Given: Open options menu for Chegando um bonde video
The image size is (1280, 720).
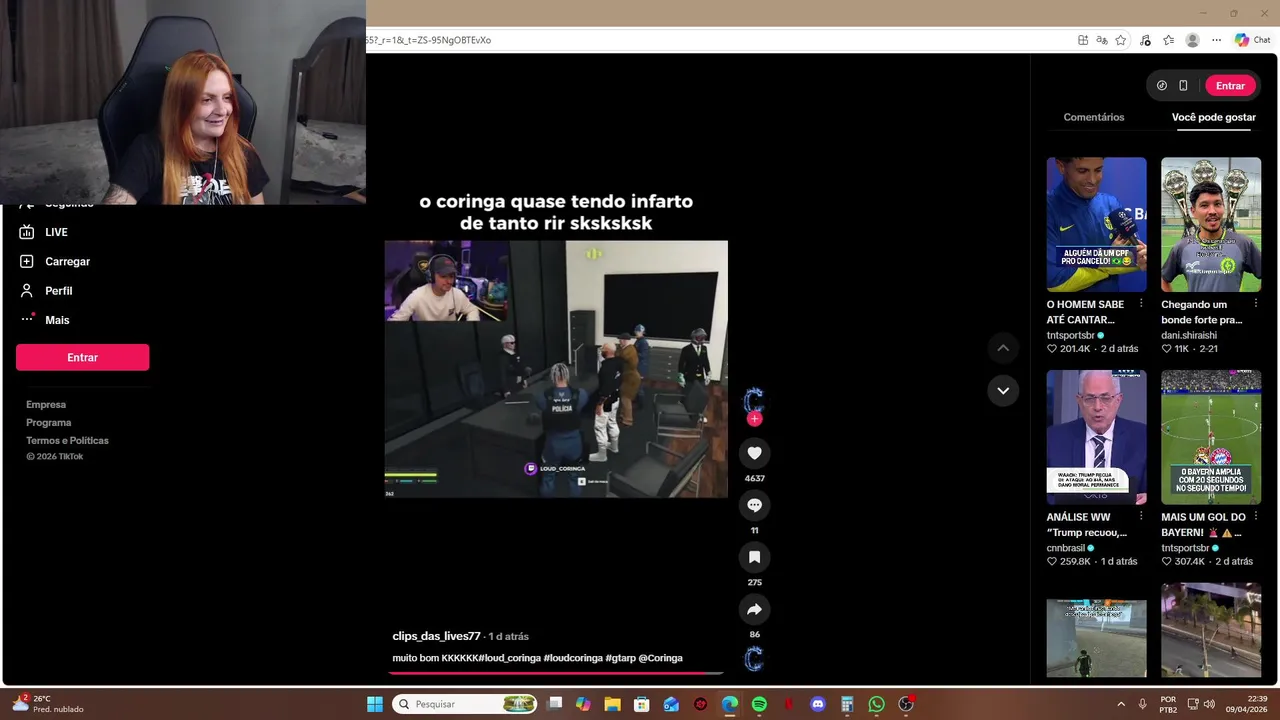Looking at the screenshot, I should click(1255, 304).
